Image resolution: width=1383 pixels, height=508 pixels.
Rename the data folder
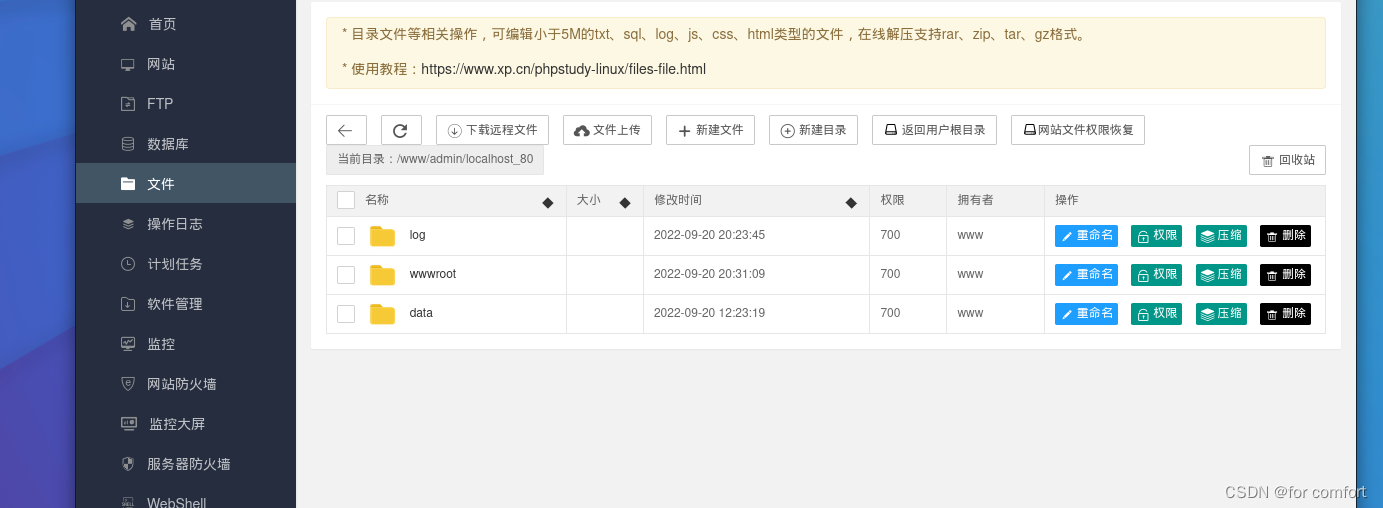tap(1086, 314)
